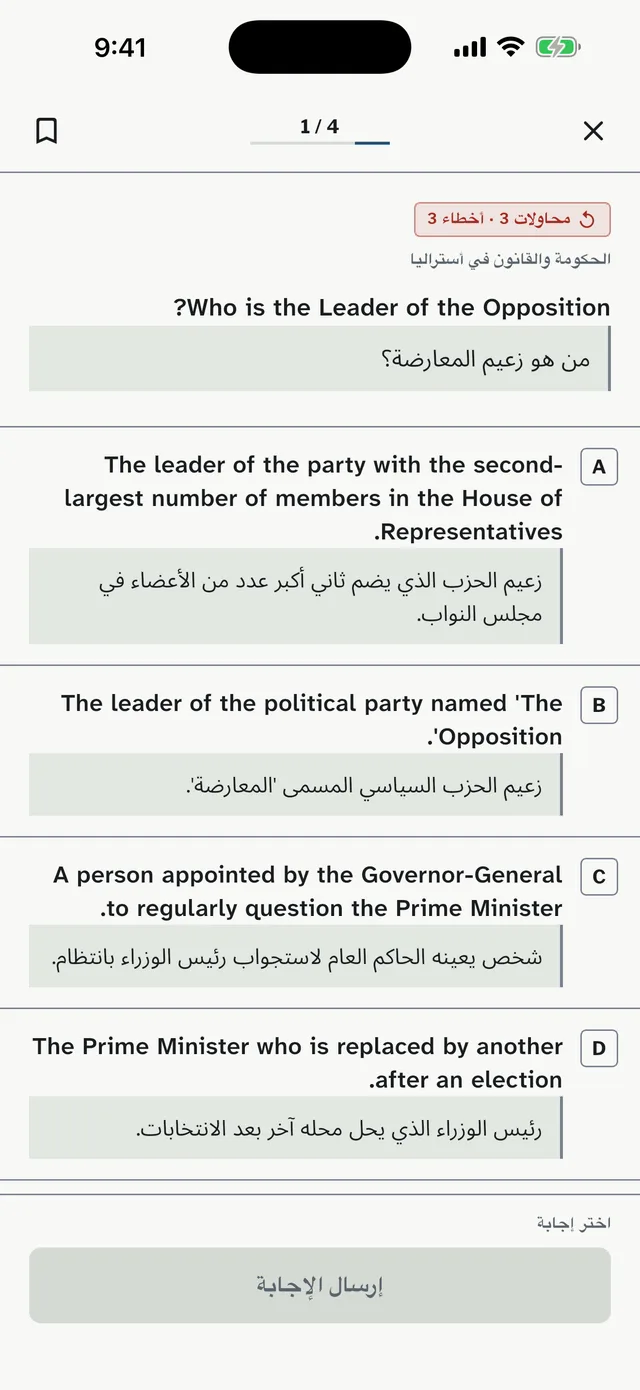Tap the battery icon in status bar
640x1390 pixels.
(x=558, y=47)
